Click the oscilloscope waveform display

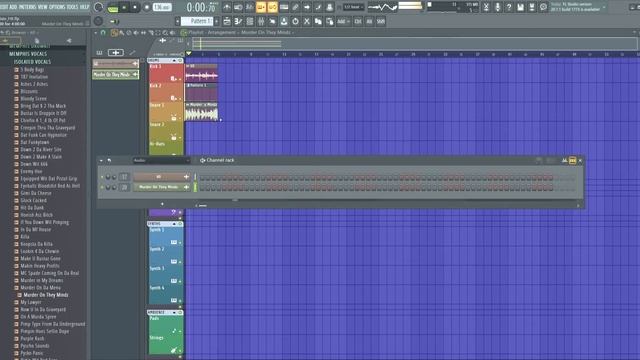pyautogui.click(x=382, y=7)
